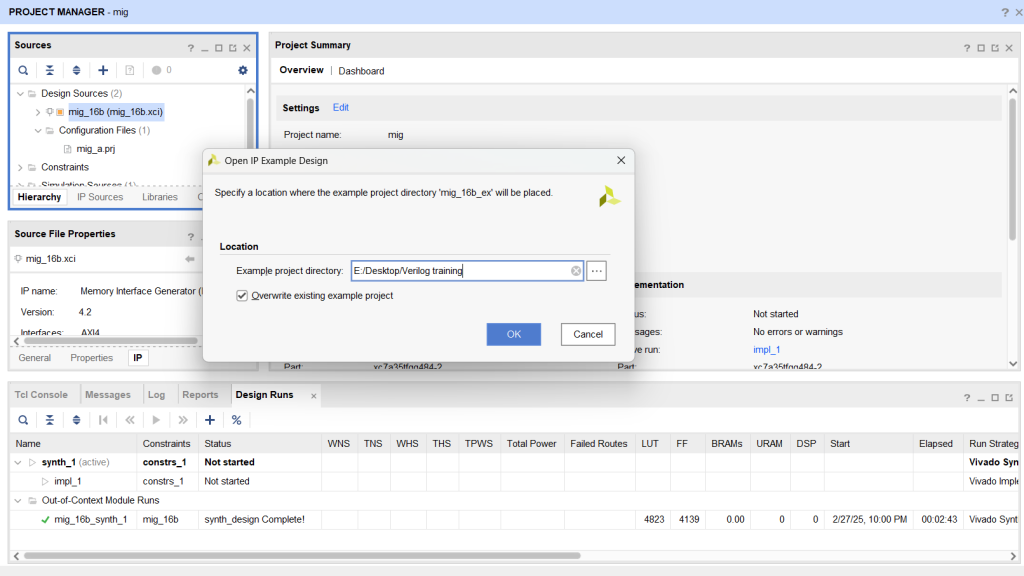Switch to the Hierarchy tab
This screenshot has width=1024, height=576.
tap(39, 197)
